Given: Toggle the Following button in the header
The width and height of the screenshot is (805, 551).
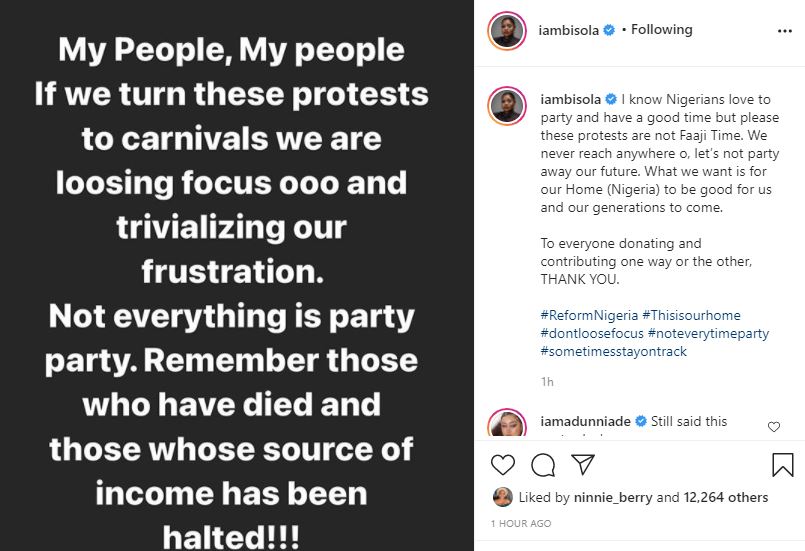Looking at the screenshot, I should point(659,30).
